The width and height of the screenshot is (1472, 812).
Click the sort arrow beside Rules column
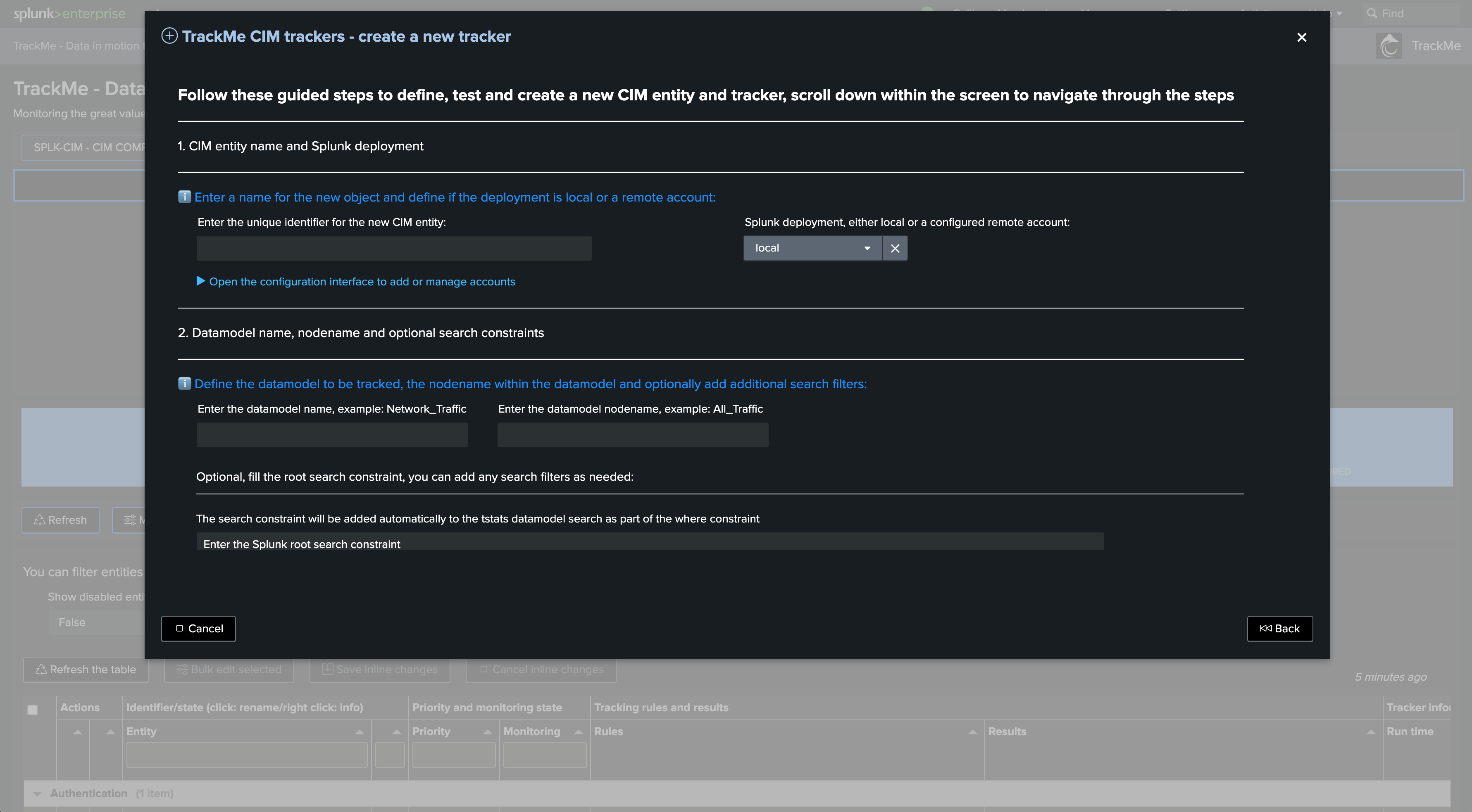[x=972, y=731]
